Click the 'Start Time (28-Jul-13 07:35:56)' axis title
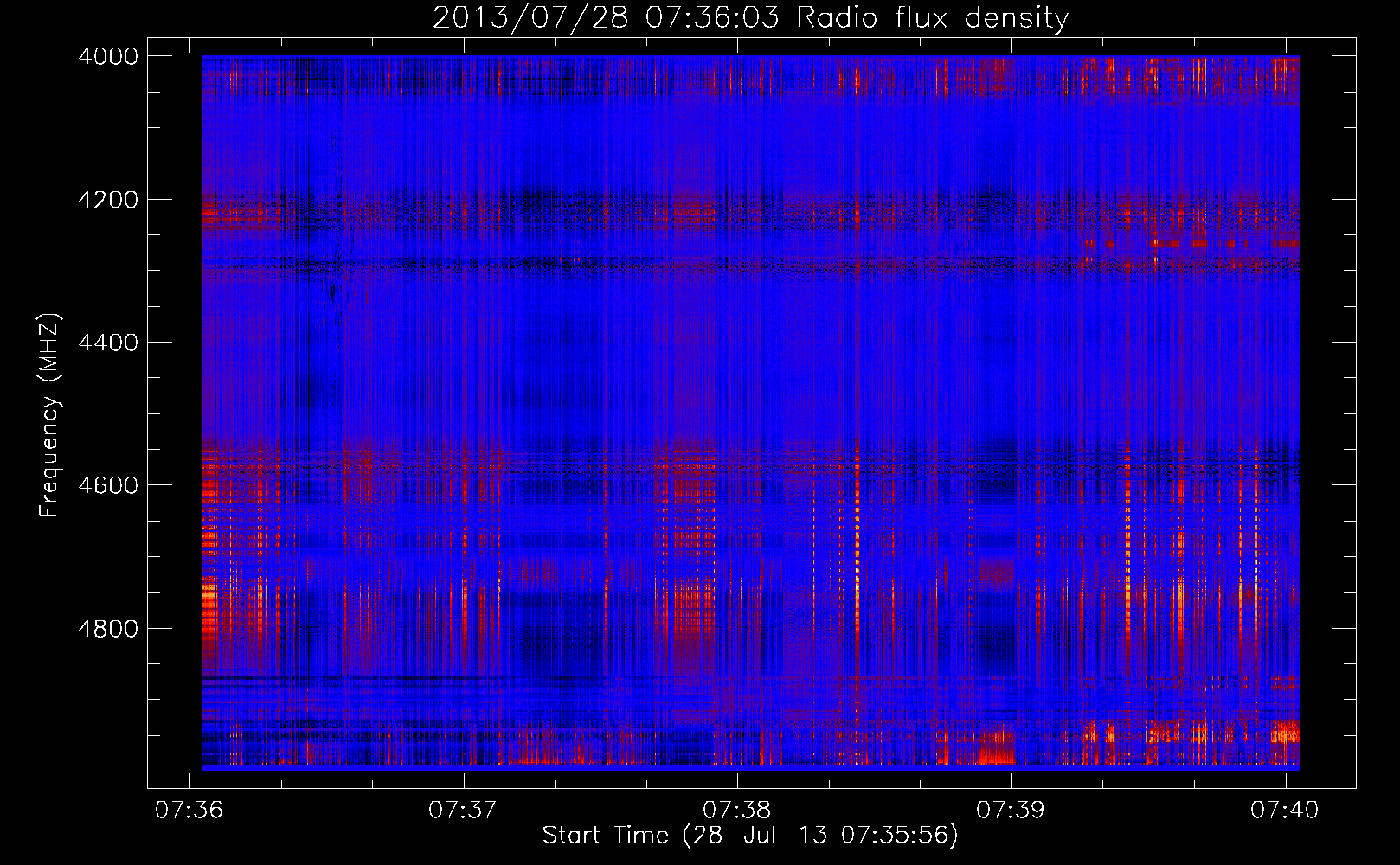This screenshot has height=865, width=1400. pos(750,836)
